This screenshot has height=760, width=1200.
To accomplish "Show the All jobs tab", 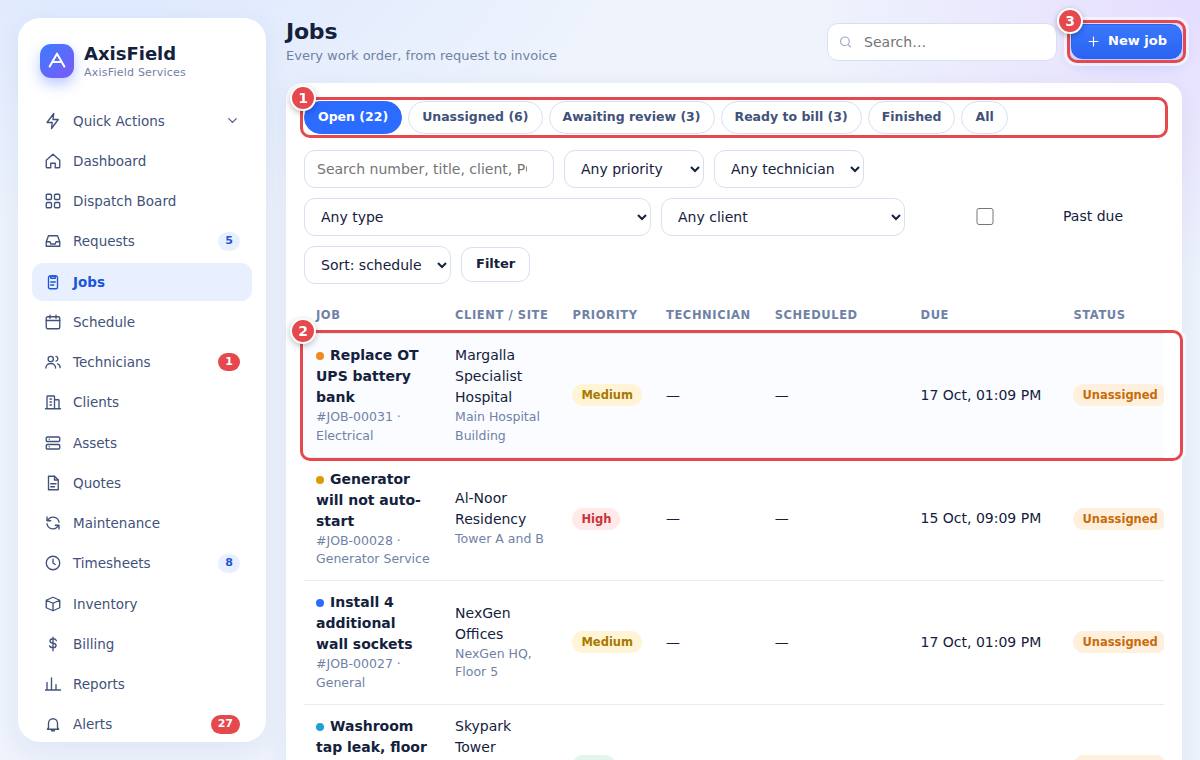I will [x=985, y=117].
